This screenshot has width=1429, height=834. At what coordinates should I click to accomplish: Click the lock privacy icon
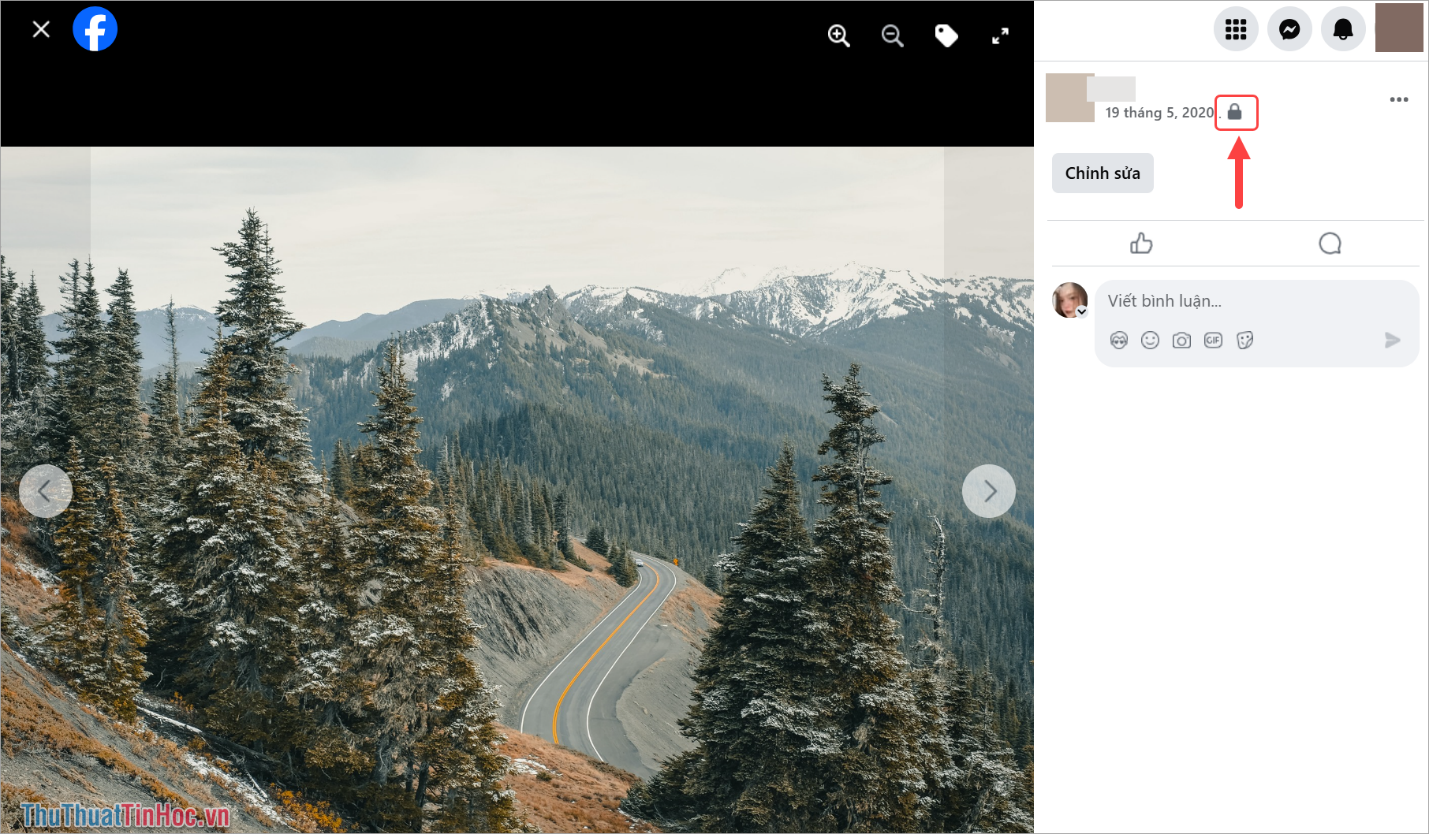1235,112
